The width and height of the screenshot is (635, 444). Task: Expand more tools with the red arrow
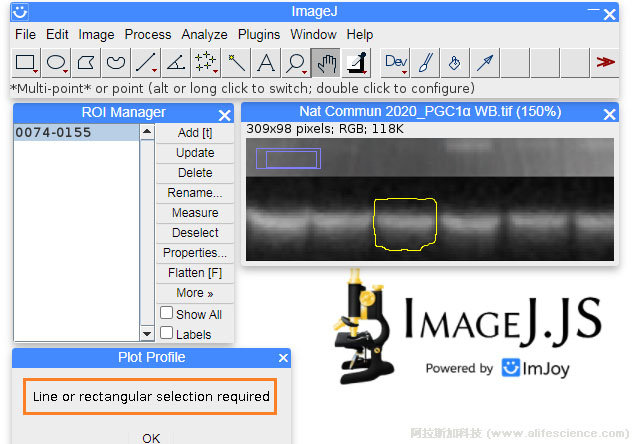point(605,63)
